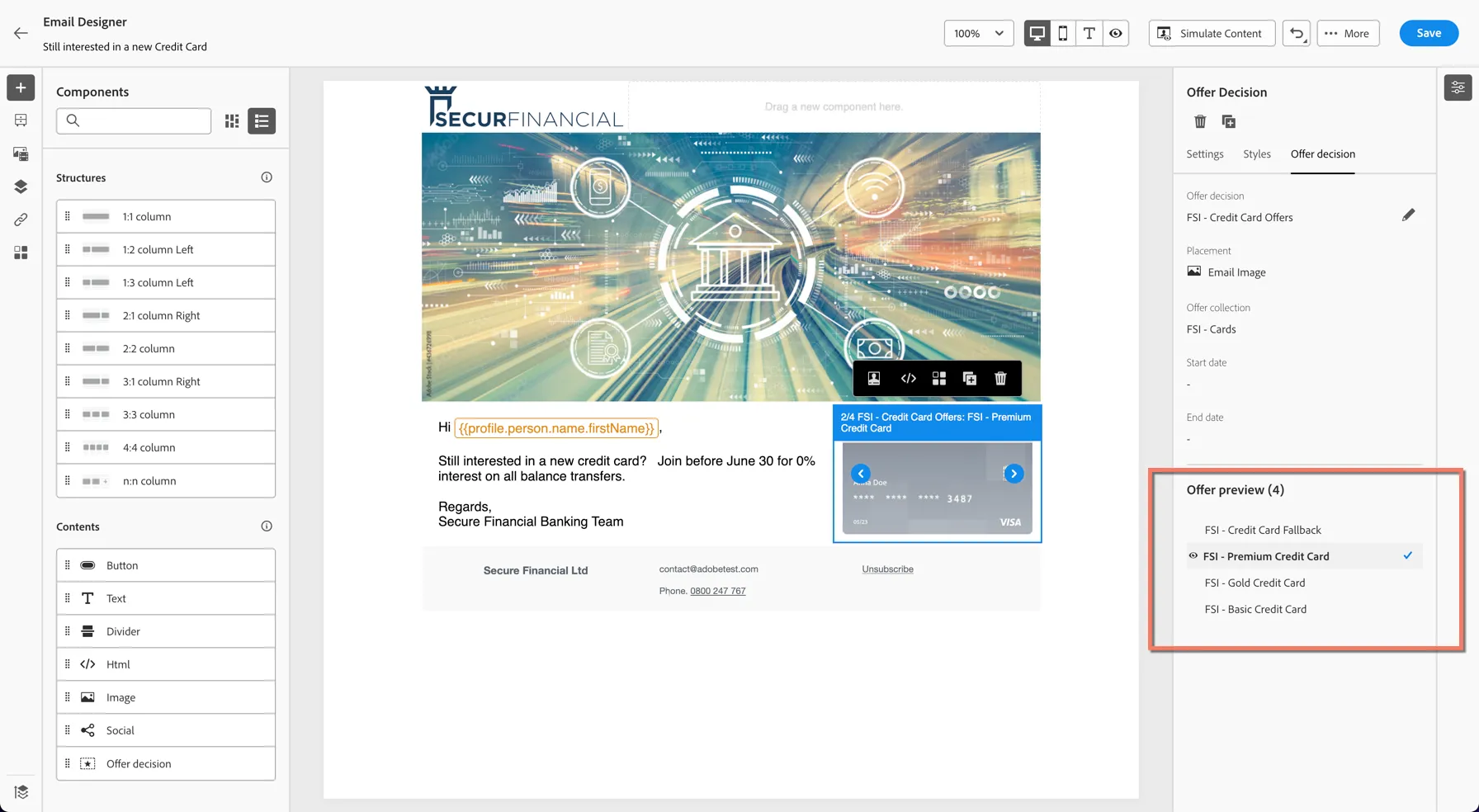Open the More menu

pyautogui.click(x=1348, y=33)
